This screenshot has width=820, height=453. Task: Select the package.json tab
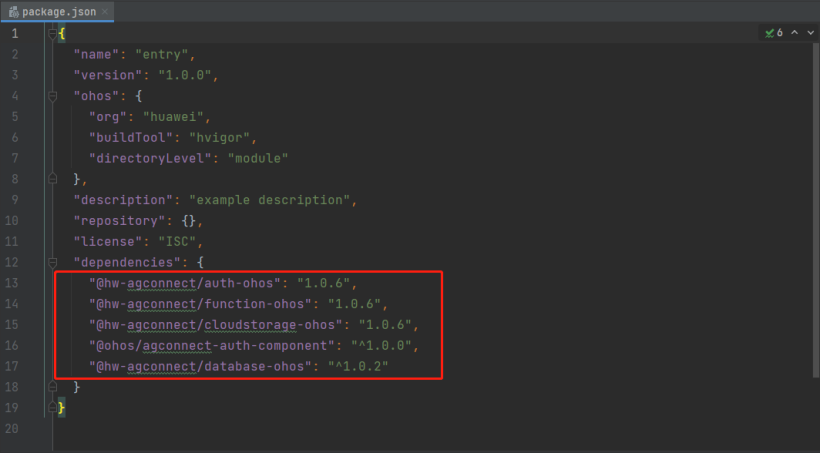pos(60,12)
